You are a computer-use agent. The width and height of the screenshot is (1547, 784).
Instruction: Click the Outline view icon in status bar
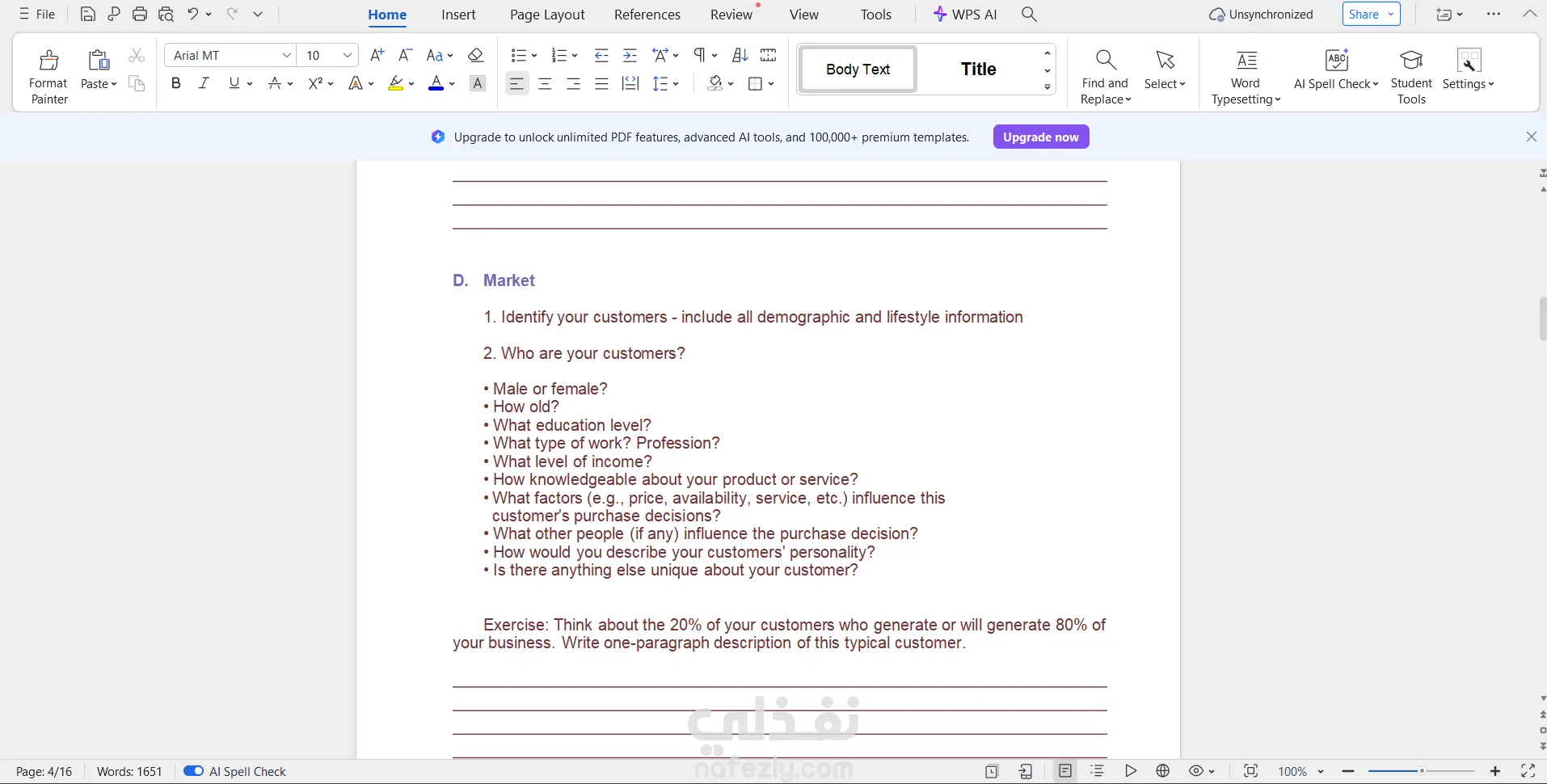pyautogui.click(x=1098, y=771)
